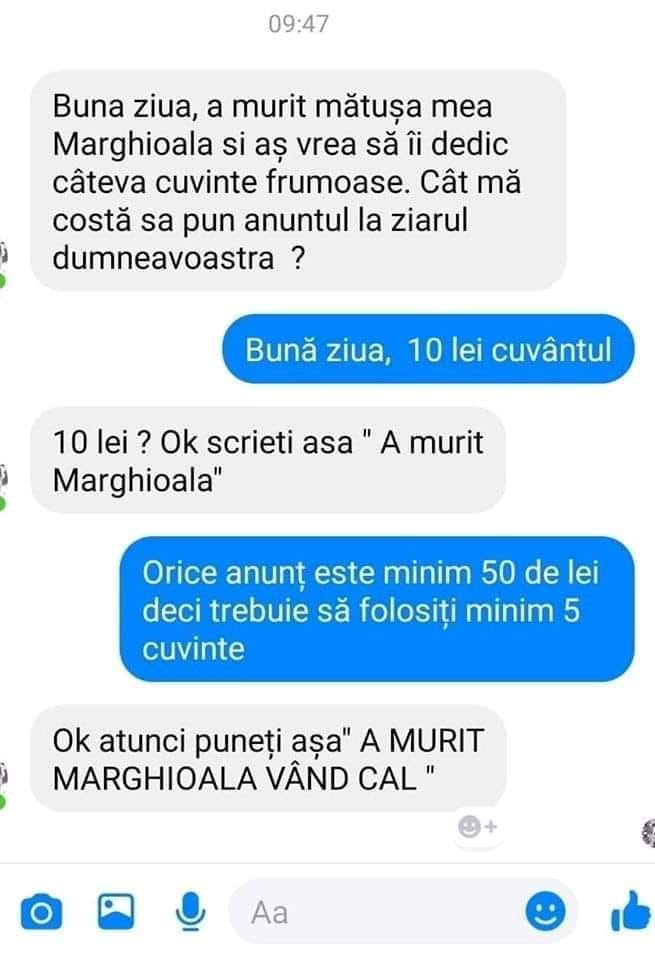Open the camera from the message bar

[41, 912]
